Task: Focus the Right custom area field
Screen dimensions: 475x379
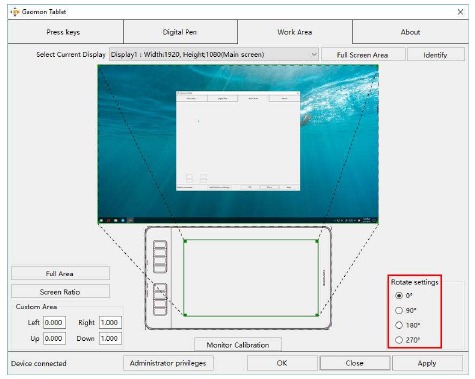Action: click(x=110, y=323)
